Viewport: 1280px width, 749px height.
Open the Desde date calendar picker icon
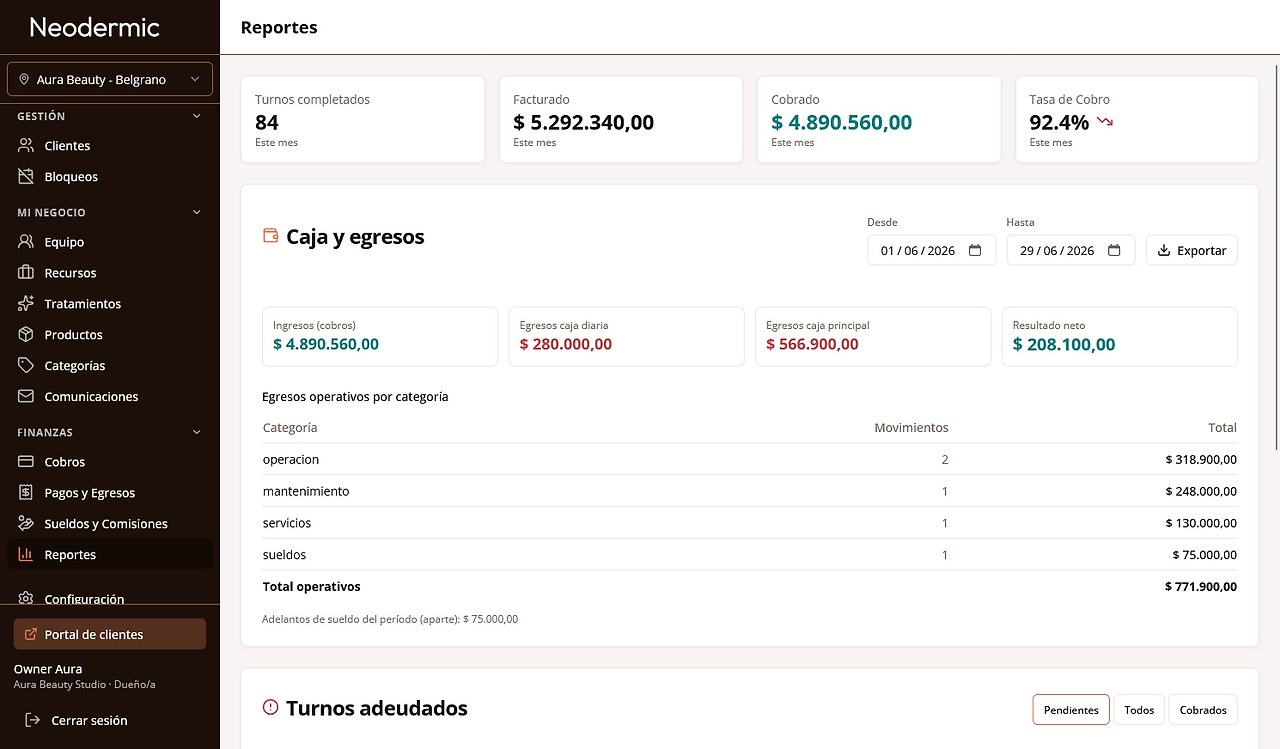pos(975,251)
